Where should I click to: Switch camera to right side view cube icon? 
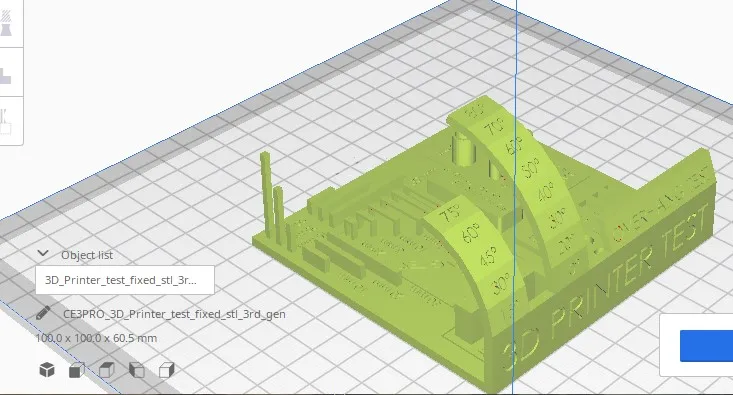[x=166, y=370]
